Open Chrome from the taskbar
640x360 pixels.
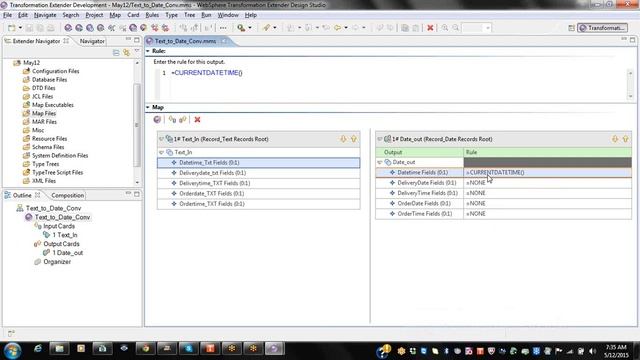coord(145,349)
